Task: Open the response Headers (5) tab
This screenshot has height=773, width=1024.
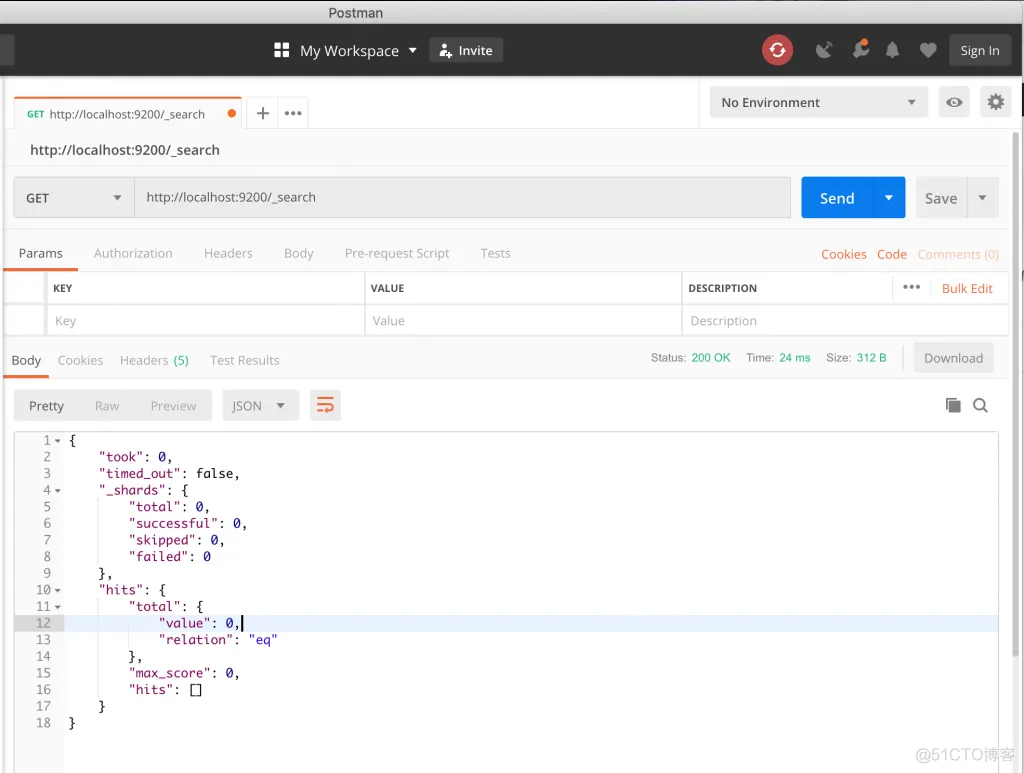Action: click(154, 360)
